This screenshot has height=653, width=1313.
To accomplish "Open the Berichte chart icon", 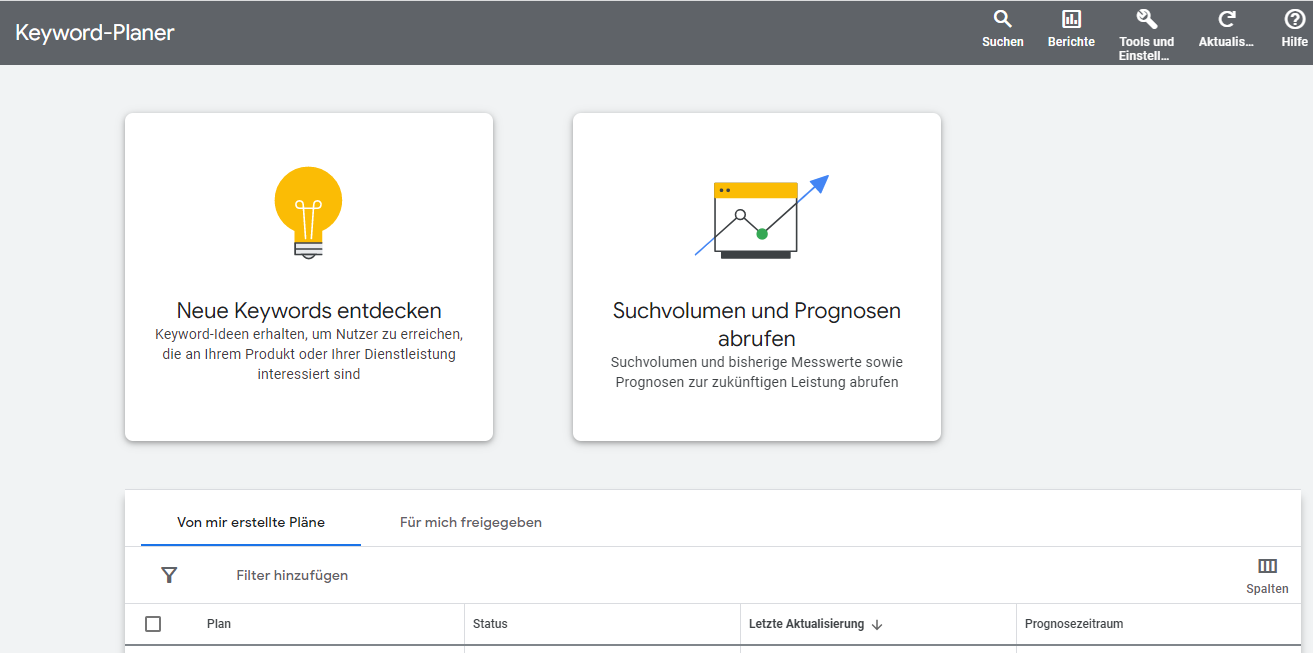I will 1071,19.
